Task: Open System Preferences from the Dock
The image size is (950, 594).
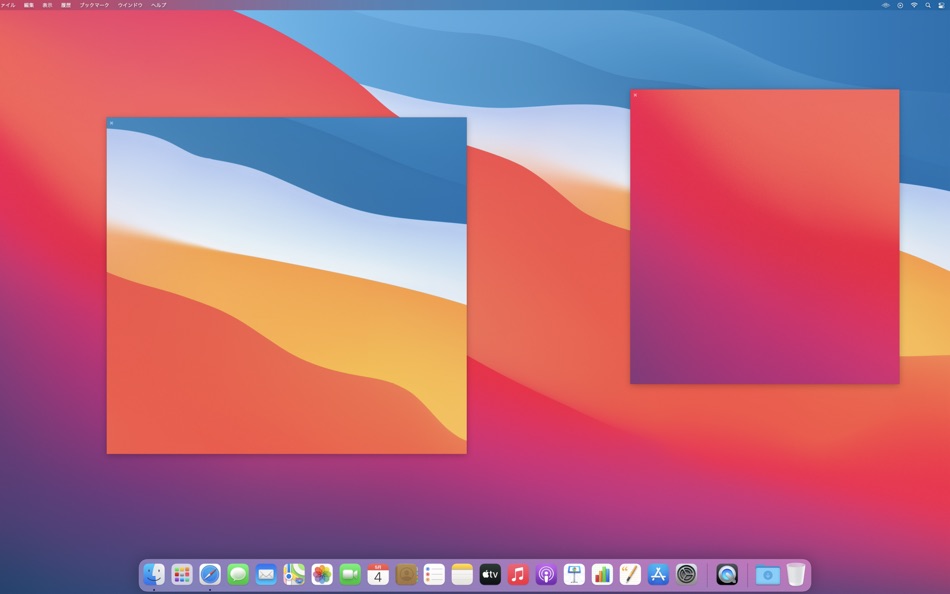Action: pos(686,574)
